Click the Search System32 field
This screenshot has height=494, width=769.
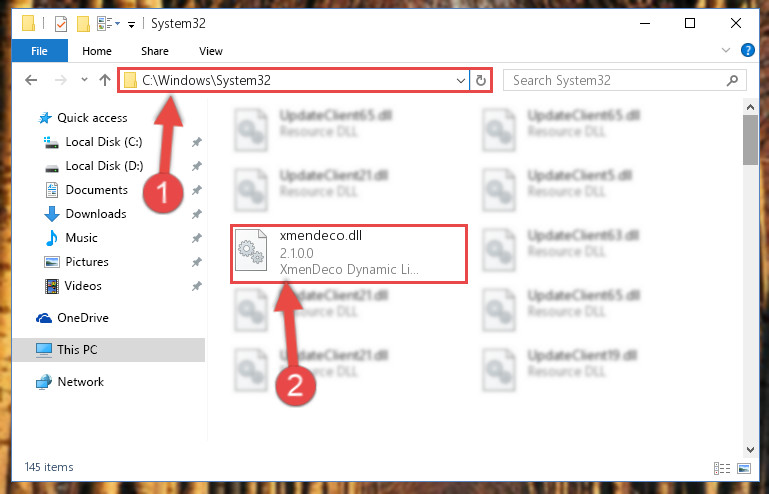pyautogui.click(x=618, y=80)
